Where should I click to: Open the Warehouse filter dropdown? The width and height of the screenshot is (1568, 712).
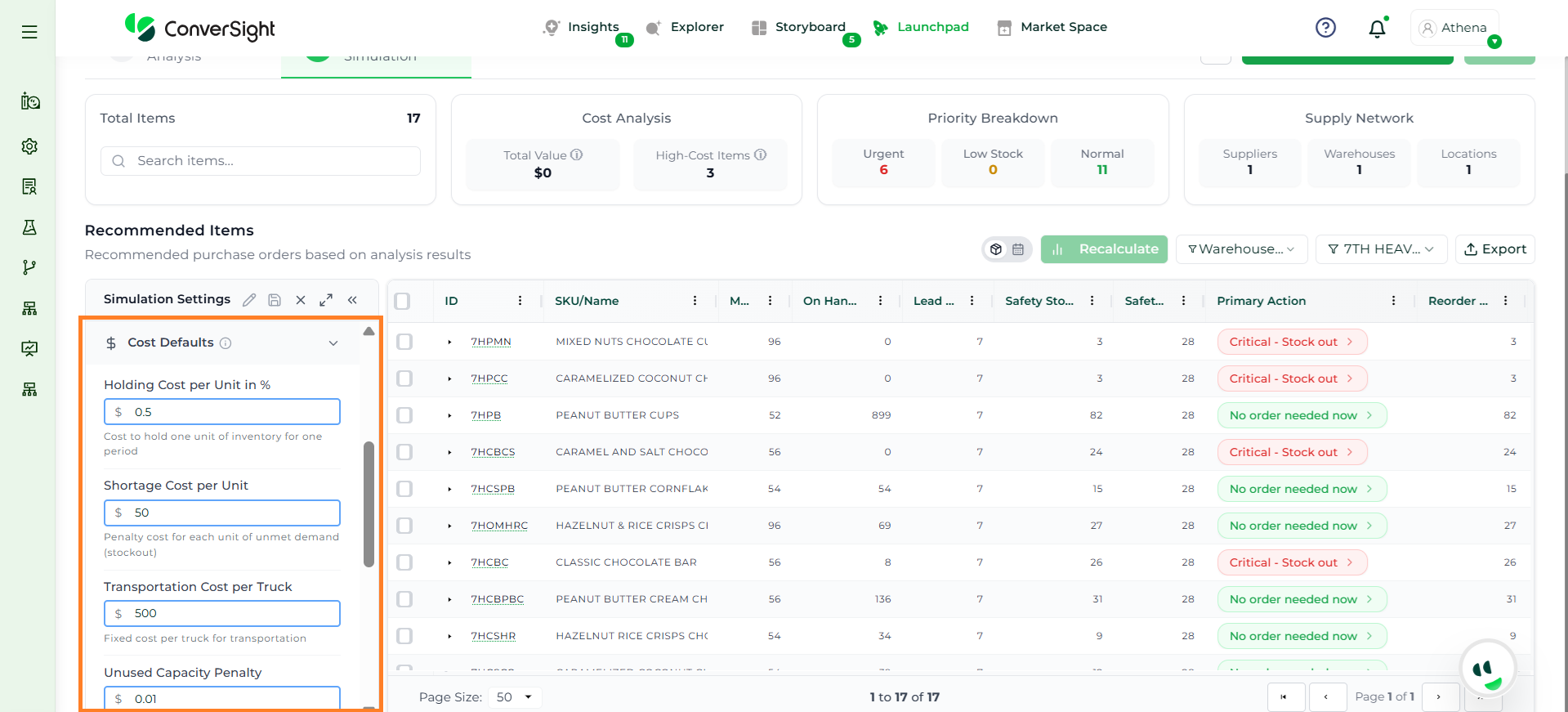click(x=1241, y=249)
